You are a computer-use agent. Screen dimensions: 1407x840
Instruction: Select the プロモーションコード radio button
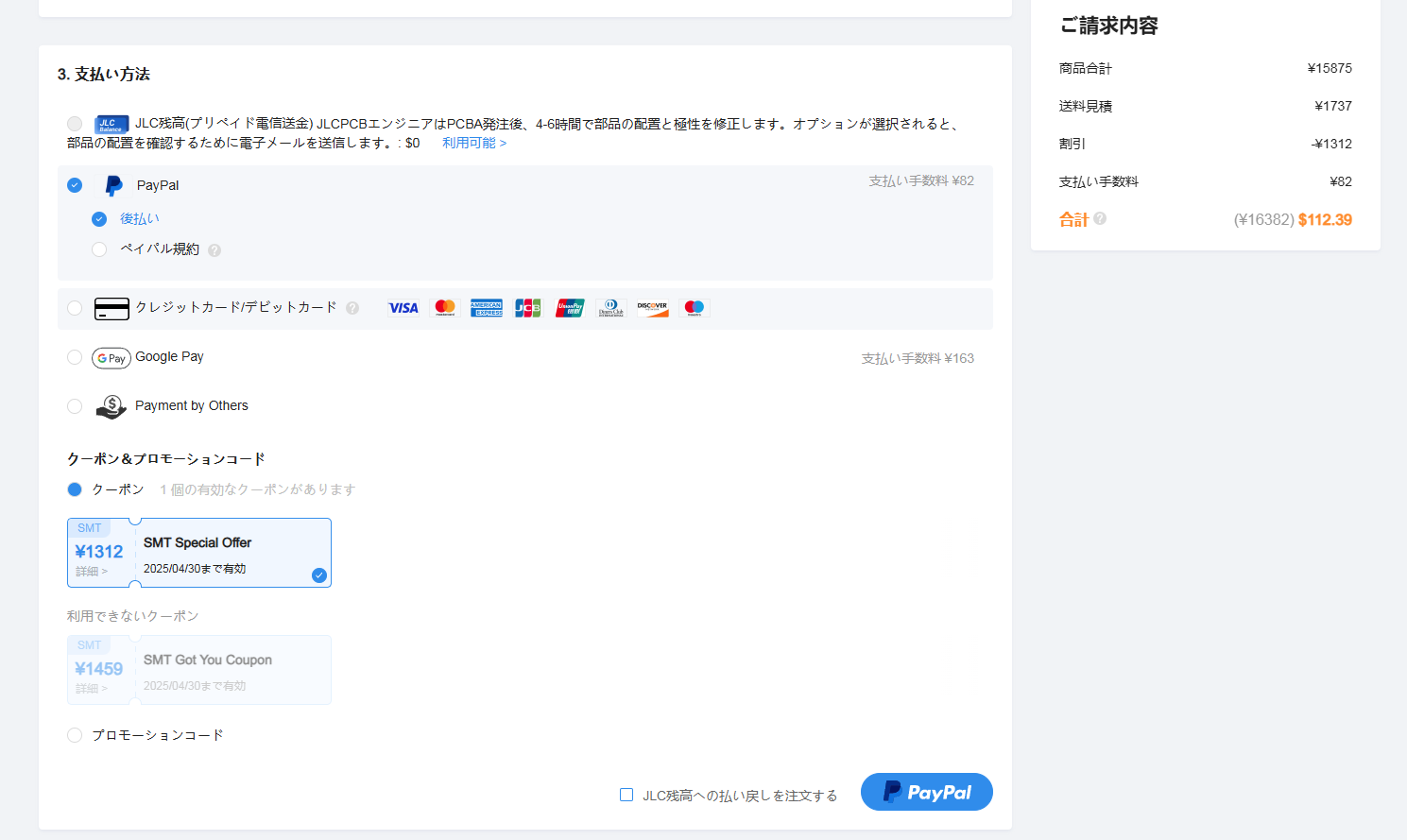pyautogui.click(x=75, y=735)
